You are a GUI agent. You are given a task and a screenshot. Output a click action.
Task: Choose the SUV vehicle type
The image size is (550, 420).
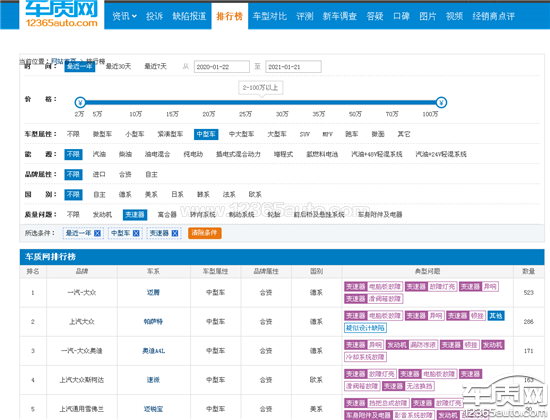pos(304,134)
